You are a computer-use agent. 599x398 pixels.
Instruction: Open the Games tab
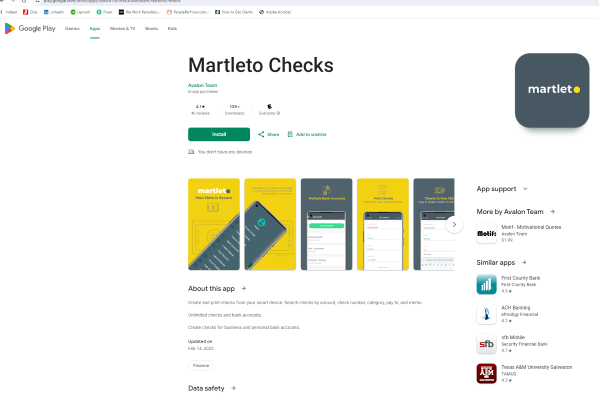tap(72, 29)
